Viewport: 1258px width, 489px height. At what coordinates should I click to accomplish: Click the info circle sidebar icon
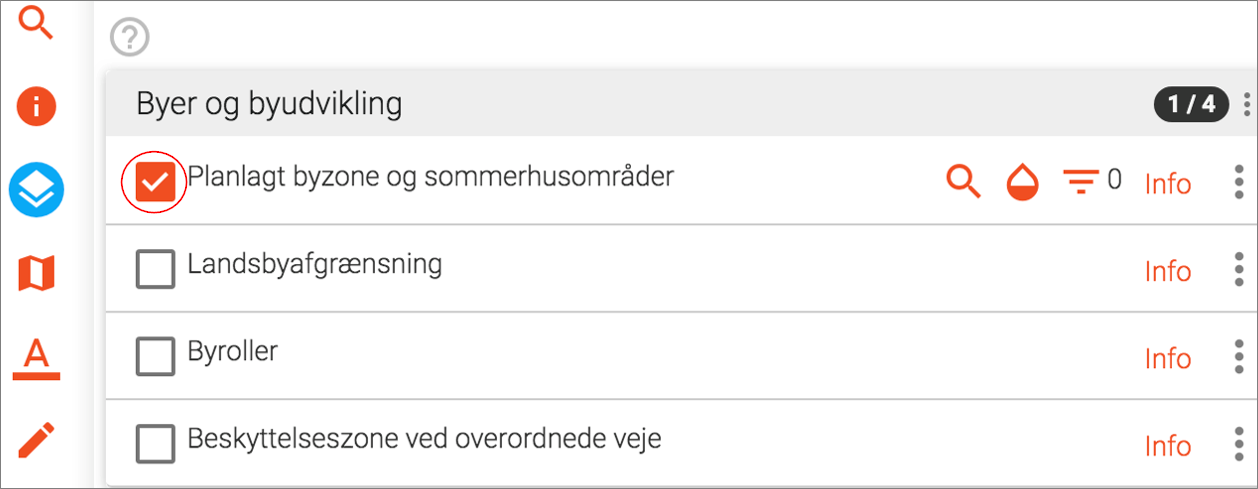click(37, 105)
